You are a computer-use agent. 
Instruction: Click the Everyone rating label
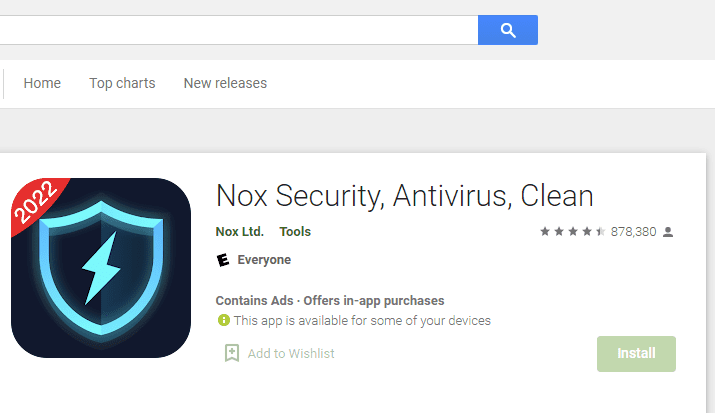point(264,260)
